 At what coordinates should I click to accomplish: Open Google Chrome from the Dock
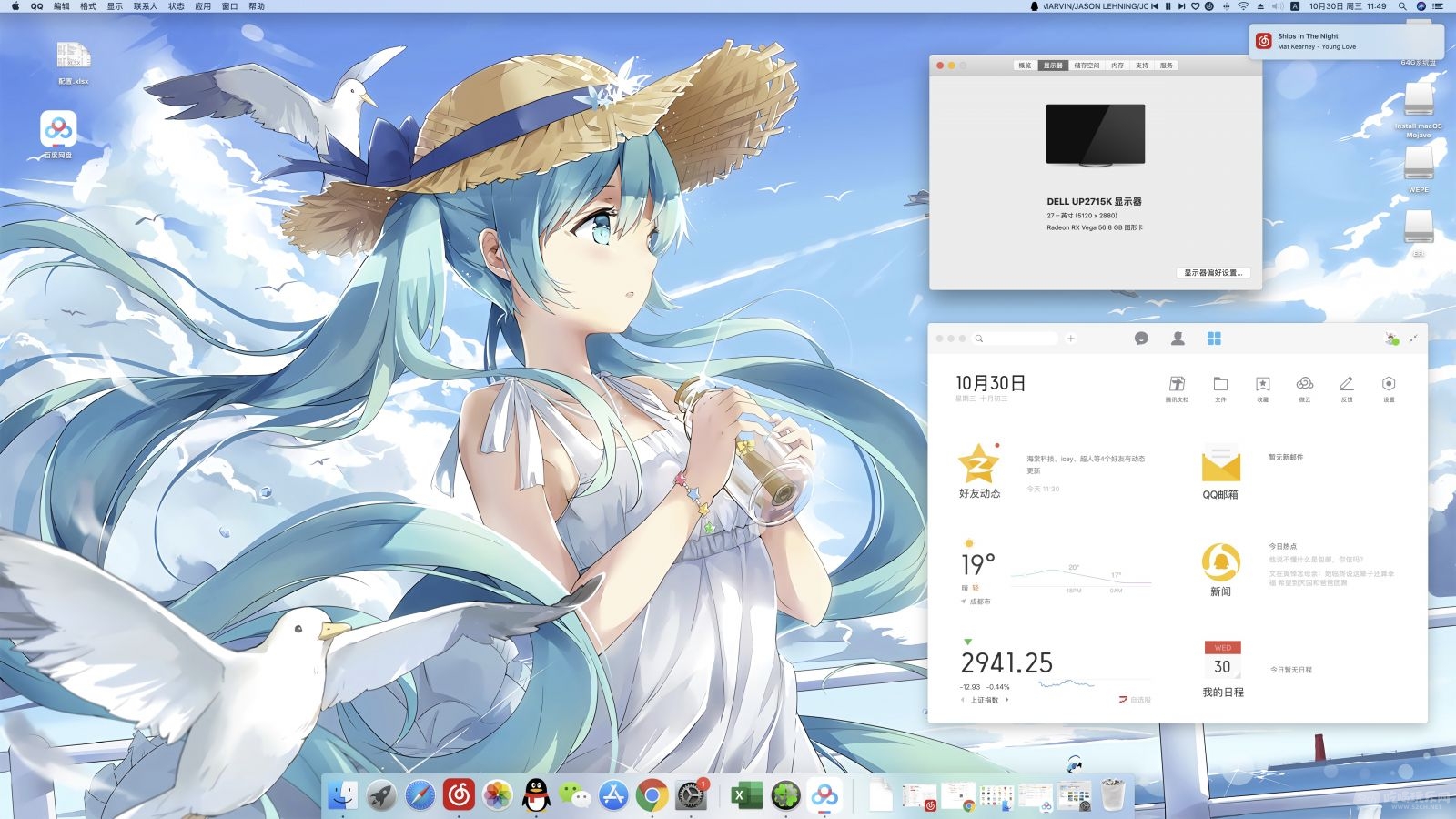tap(652, 795)
